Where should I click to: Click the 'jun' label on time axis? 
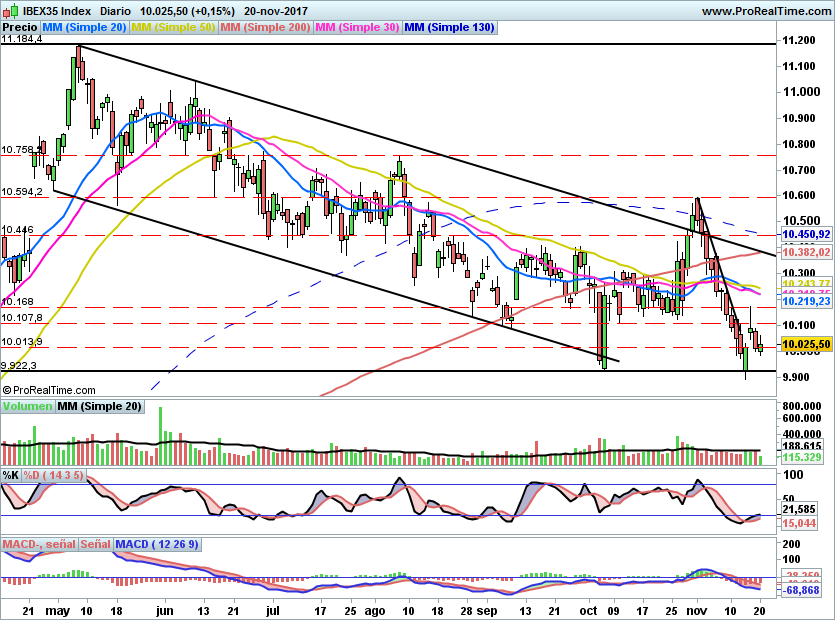(x=165, y=610)
